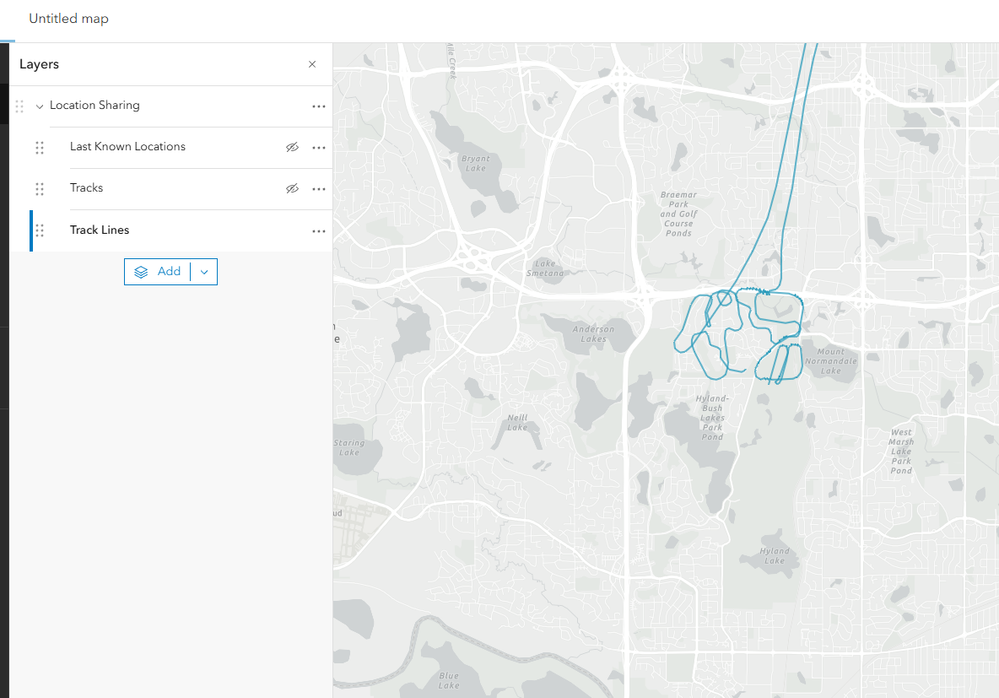Open the Tracks layer options menu
This screenshot has height=698, width=999.
[318, 189]
